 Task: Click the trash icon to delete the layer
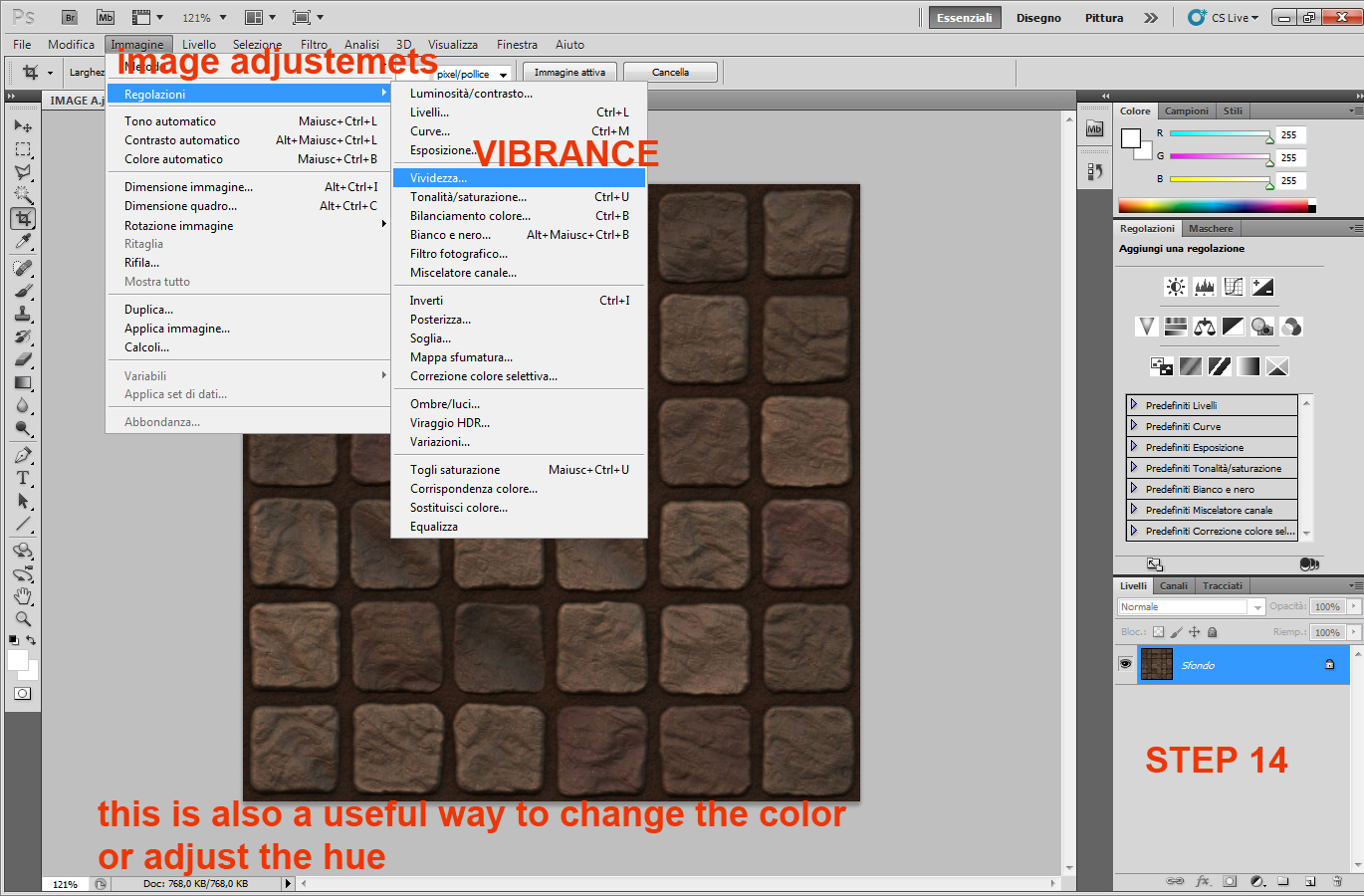point(1337,880)
